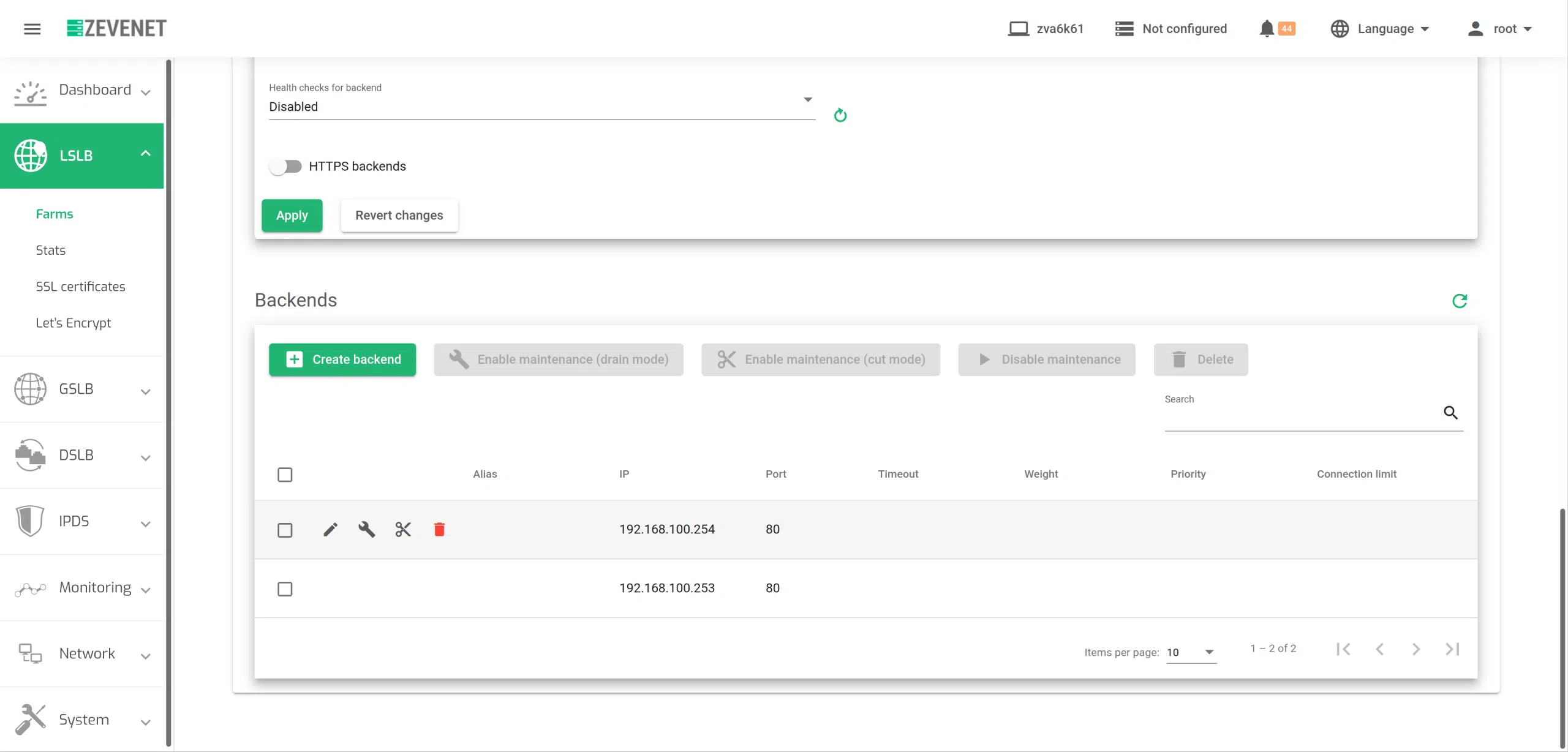This screenshot has width=1568, height=752.
Task: Click the green Apply button
Action: click(292, 216)
